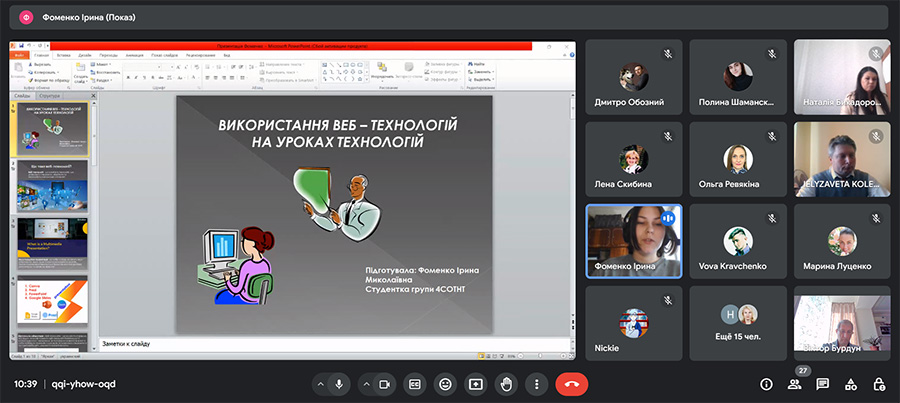
Task: Toggle the microphone on or off
Action: coord(340,384)
